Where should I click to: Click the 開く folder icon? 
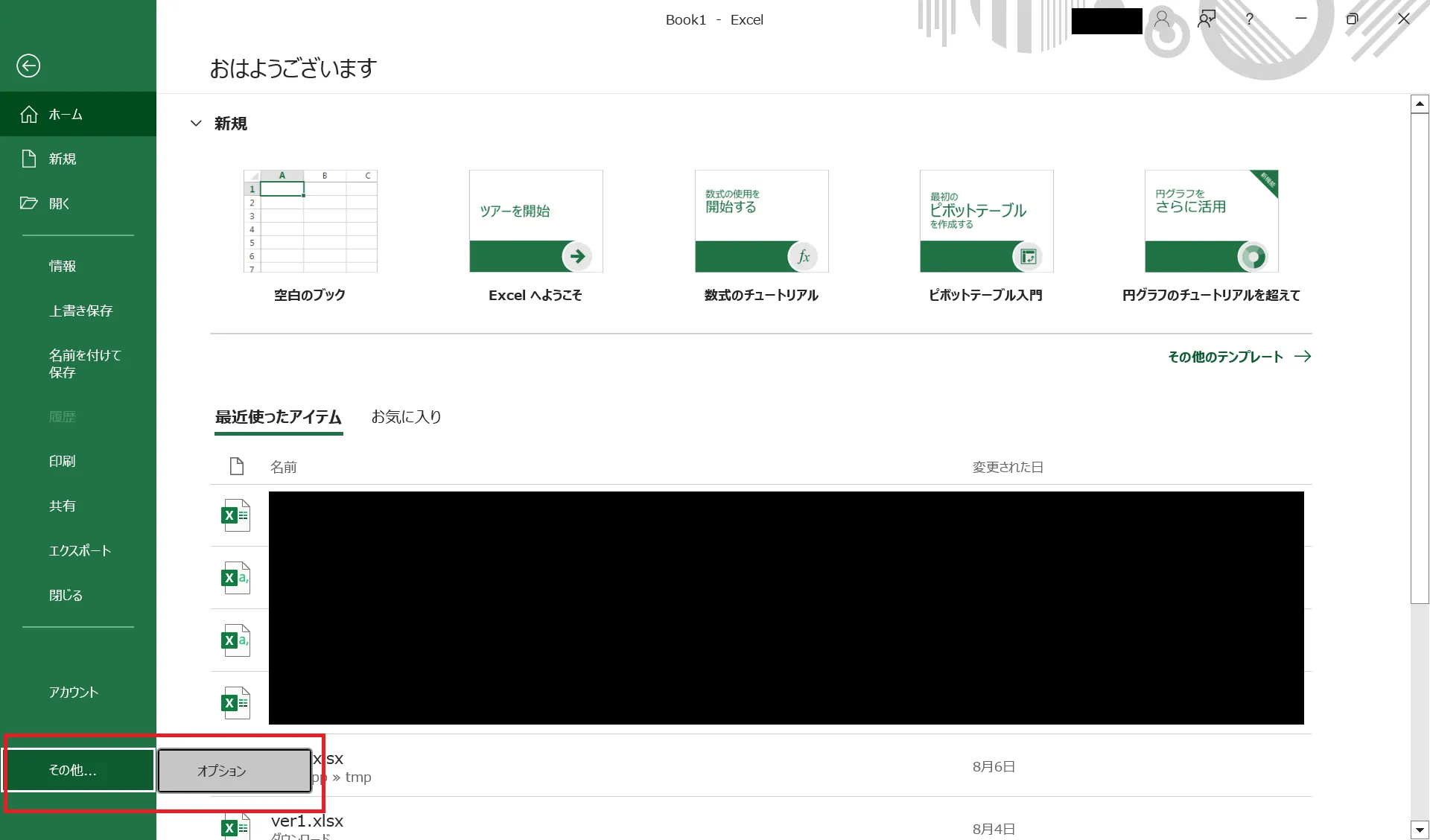(x=29, y=203)
